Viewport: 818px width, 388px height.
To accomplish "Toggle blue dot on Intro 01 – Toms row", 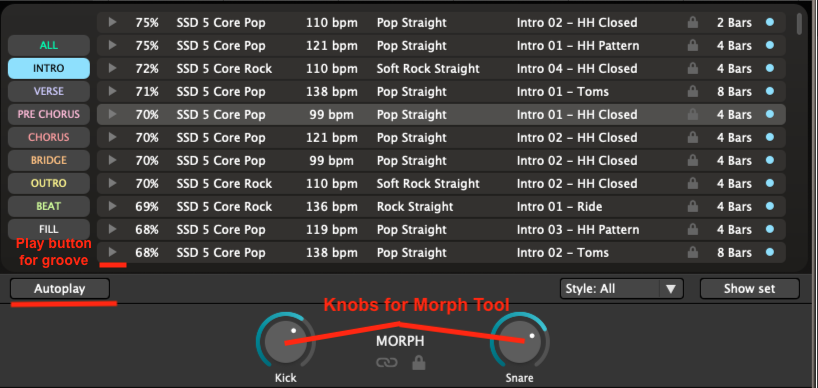I will coord(769,91).
